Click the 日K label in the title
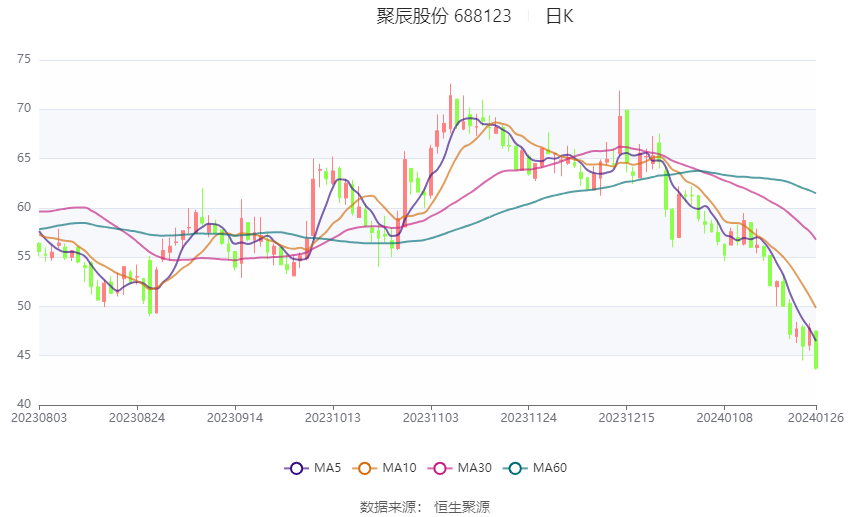This screenshot has width=850, height=517. (559, 16)
